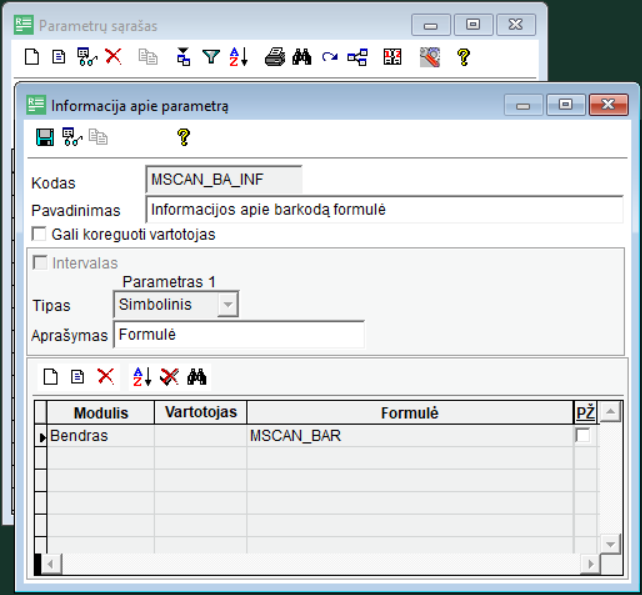Screen dimensions: 642x595
Task: Click the new blank page icon above formula grid
Action: pos(51,377)
